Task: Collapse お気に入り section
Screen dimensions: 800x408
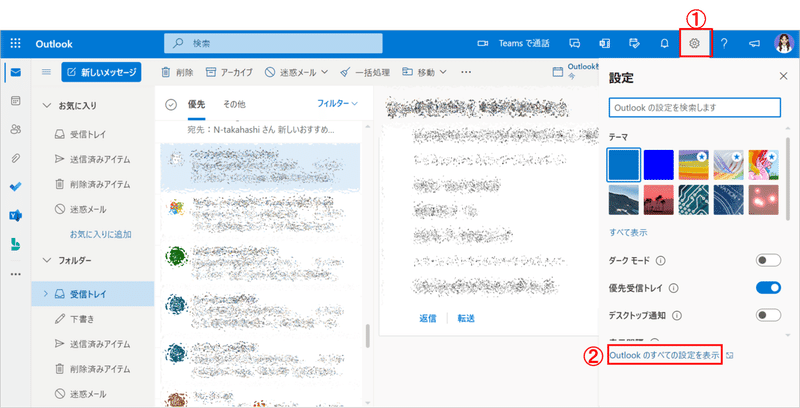Action: tap(47, 106)
